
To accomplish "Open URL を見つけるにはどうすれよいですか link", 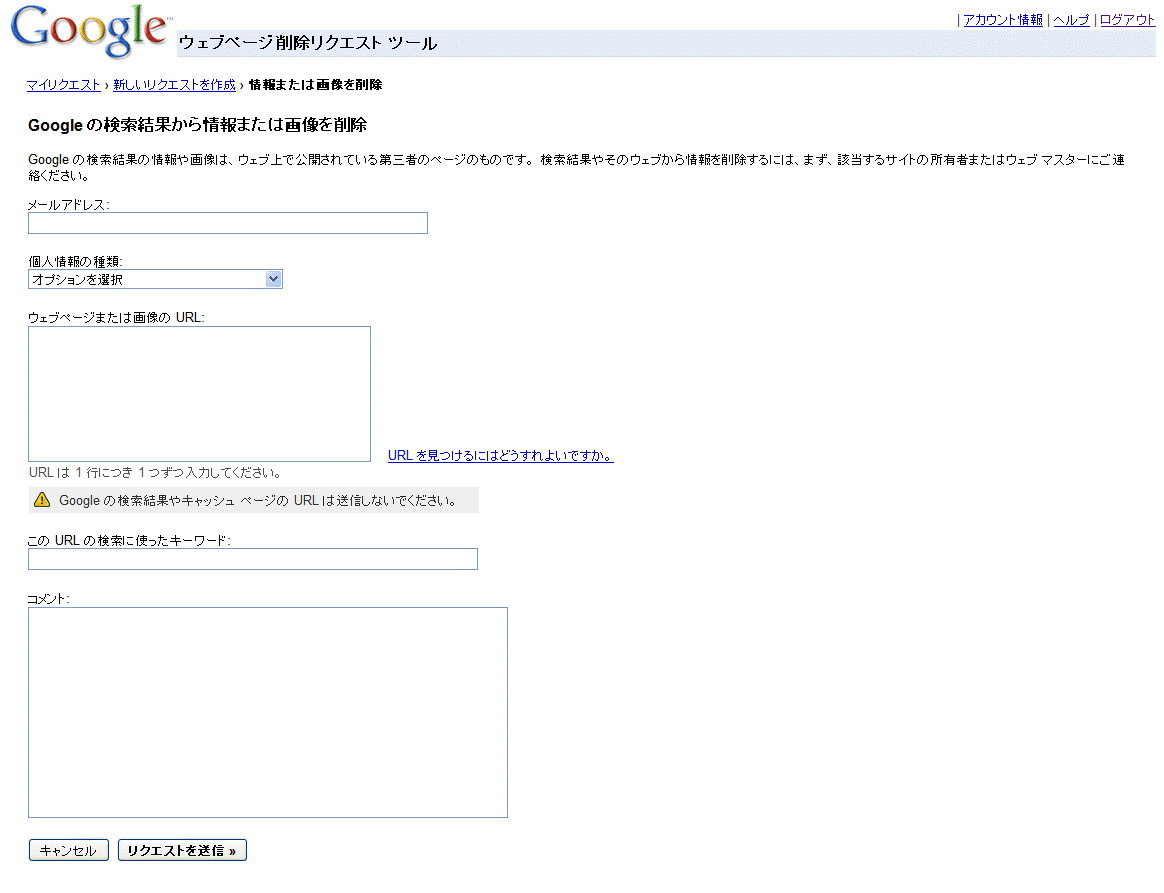I will click(500, 455).
